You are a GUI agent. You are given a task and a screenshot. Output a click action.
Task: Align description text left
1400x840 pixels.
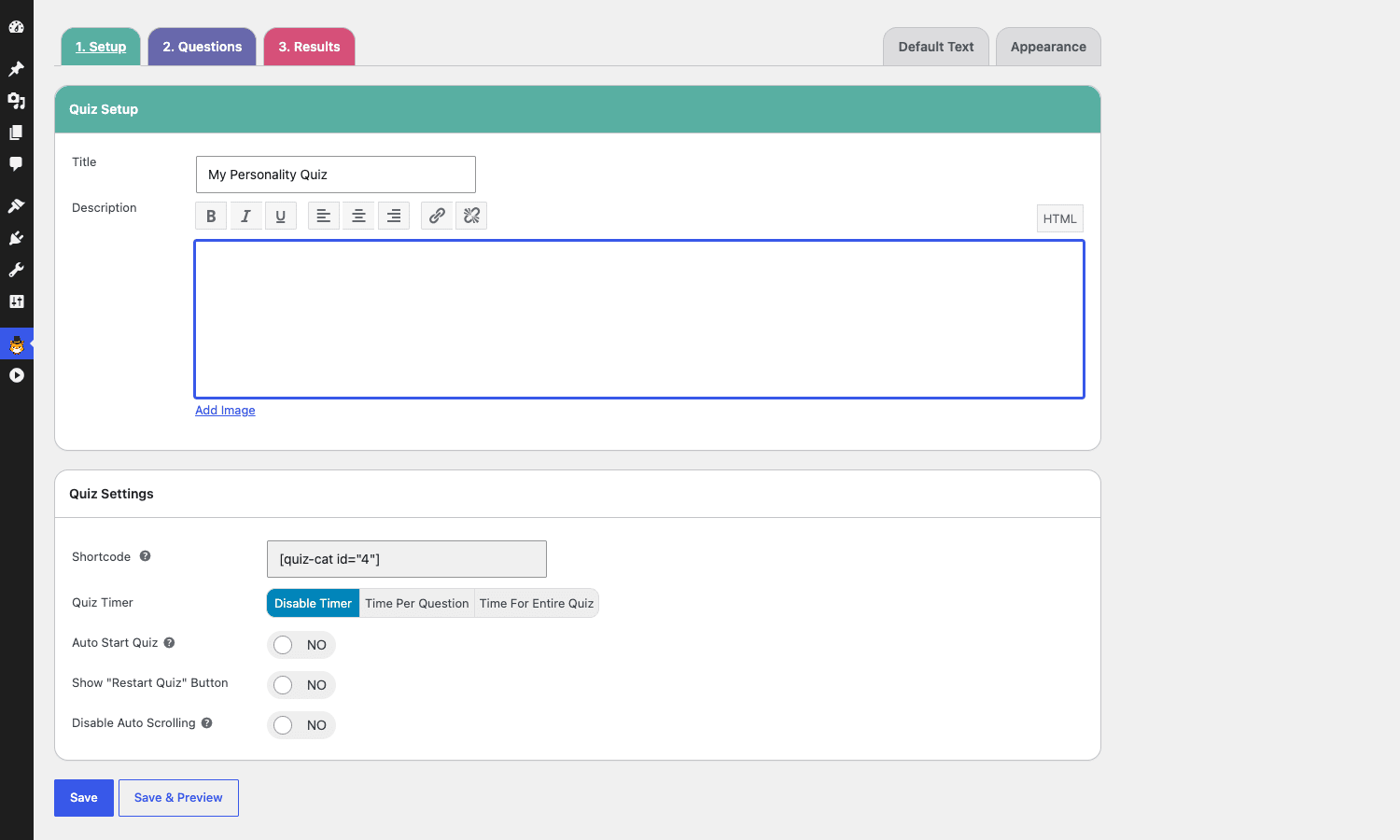pyautogui.click(x=323, y=216)
